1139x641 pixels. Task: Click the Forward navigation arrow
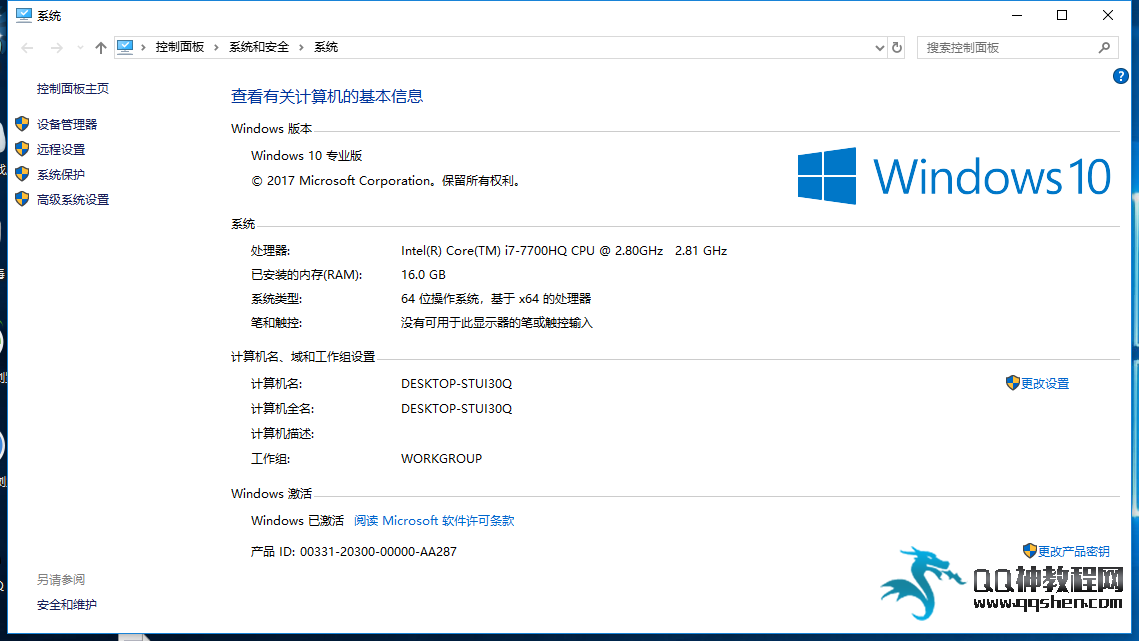57,48
